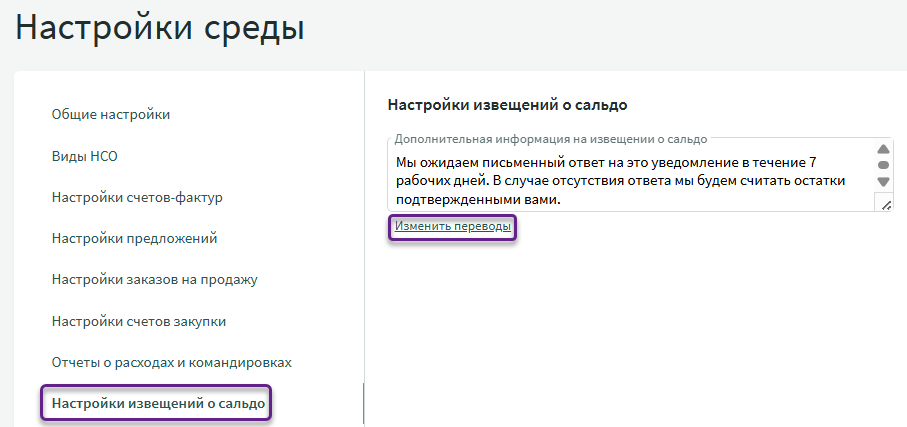907x427 pixels.
Task: Click the text area's scrollbar thumb
Action: 883,165
